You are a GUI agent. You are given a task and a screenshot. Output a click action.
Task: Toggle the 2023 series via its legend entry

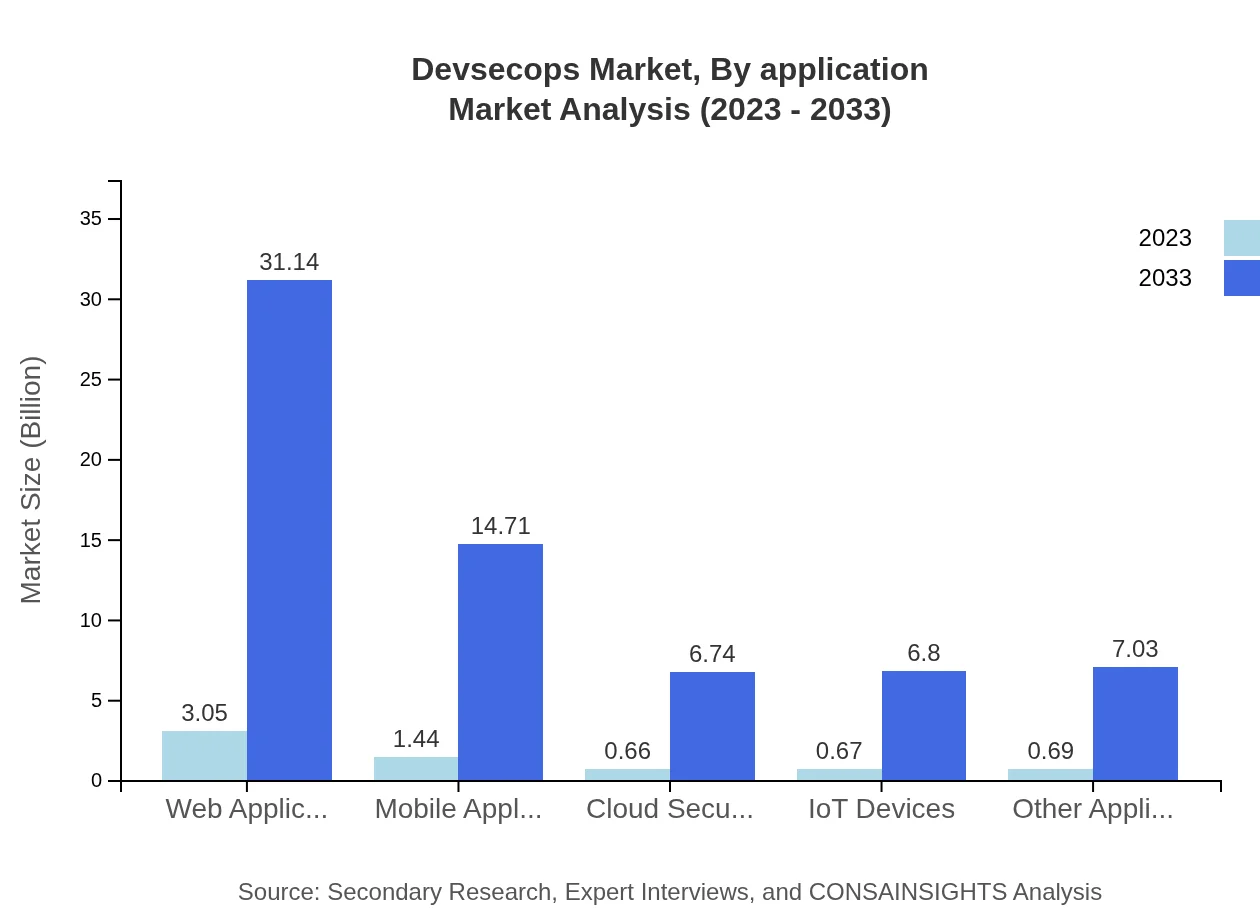(1165, 237)
